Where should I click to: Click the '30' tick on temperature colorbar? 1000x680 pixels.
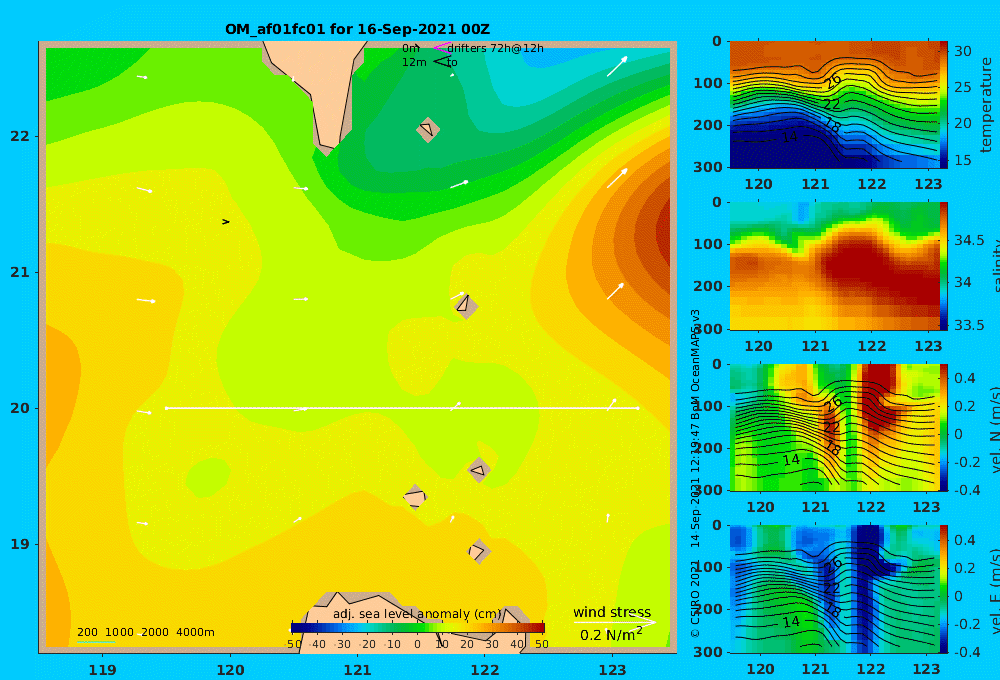point(962,51)
